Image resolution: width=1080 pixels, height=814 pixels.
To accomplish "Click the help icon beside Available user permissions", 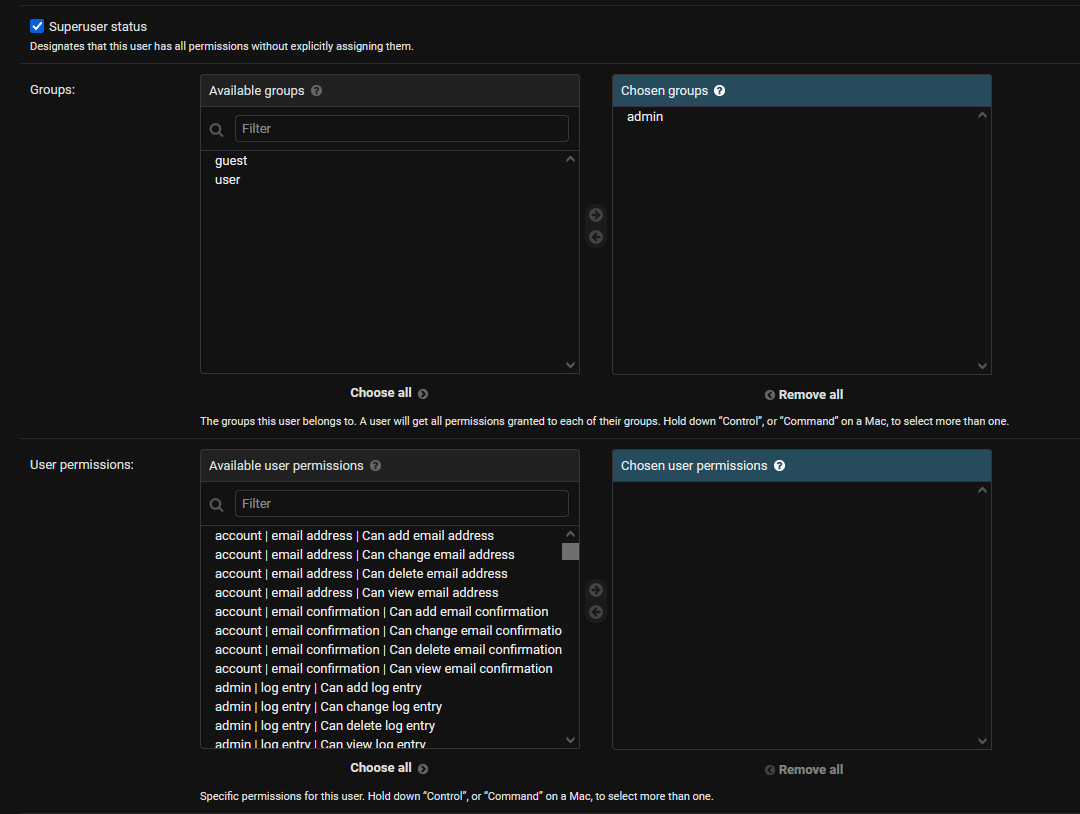I will (x=375, y=465).
